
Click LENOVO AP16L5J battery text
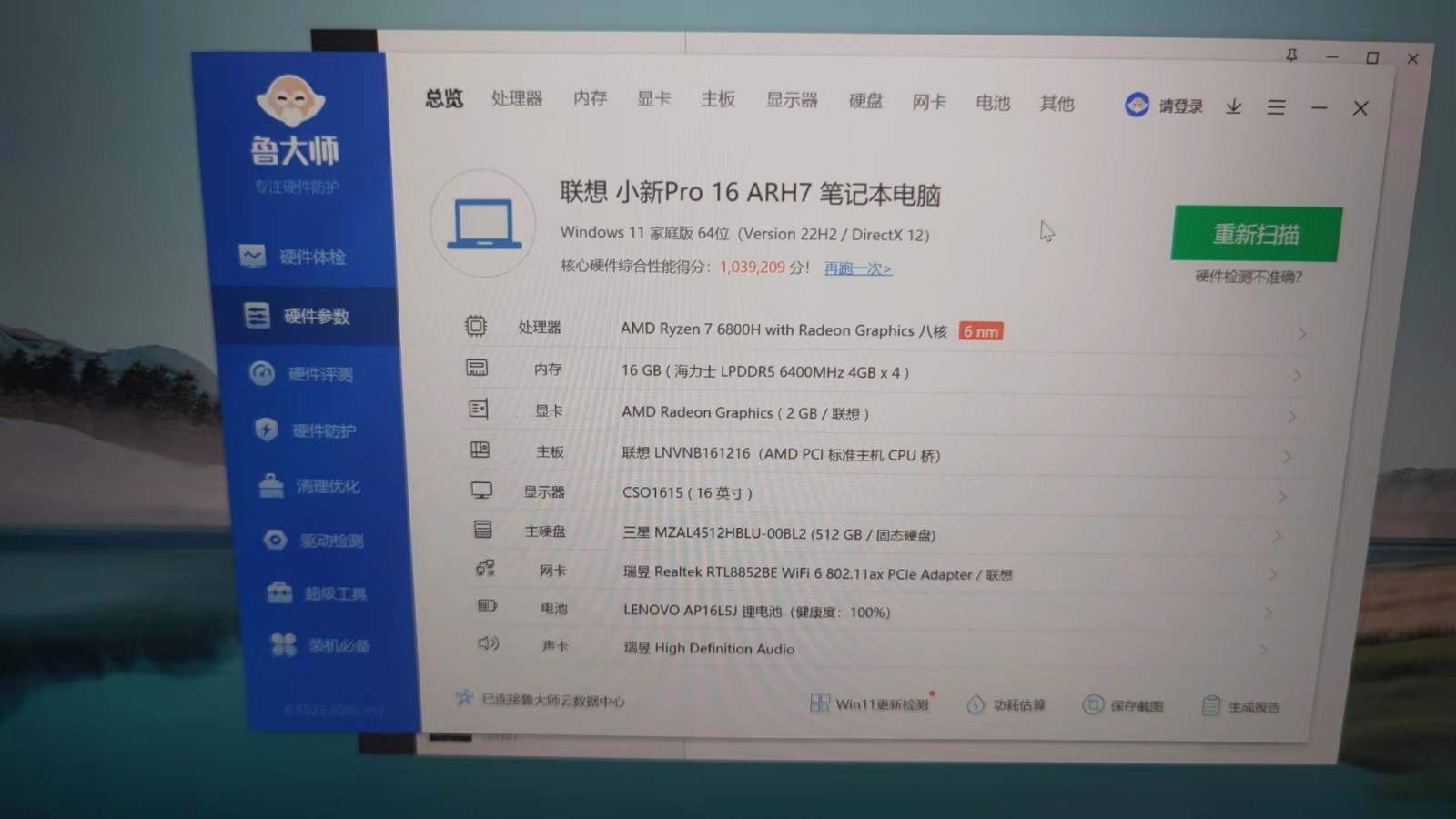tap(756, 611)
